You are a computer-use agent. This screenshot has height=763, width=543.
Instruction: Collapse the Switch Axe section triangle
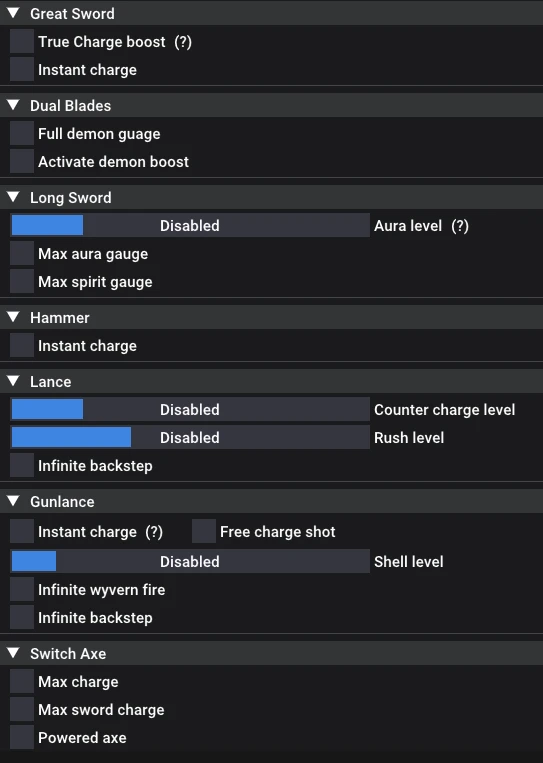point(14,653)
